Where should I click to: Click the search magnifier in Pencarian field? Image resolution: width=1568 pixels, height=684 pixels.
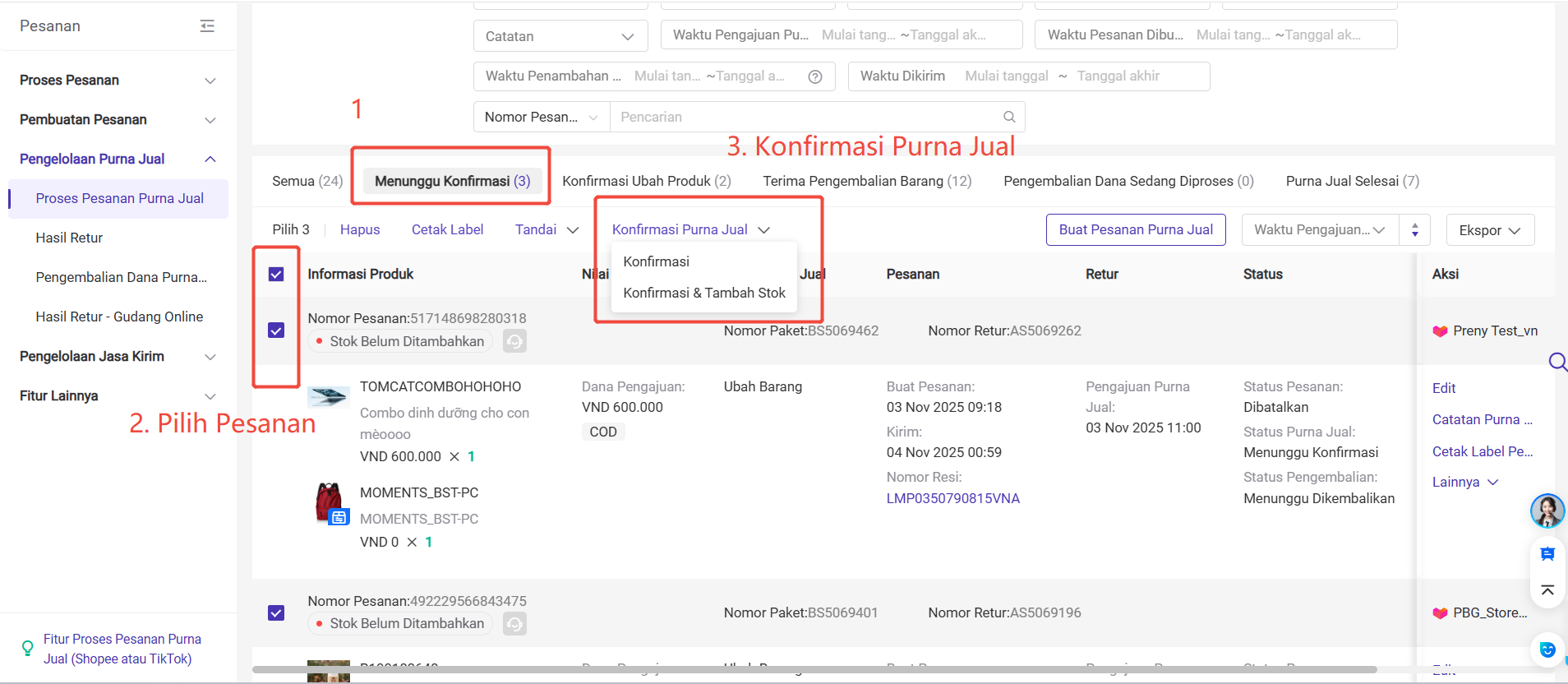(1009, 117)
